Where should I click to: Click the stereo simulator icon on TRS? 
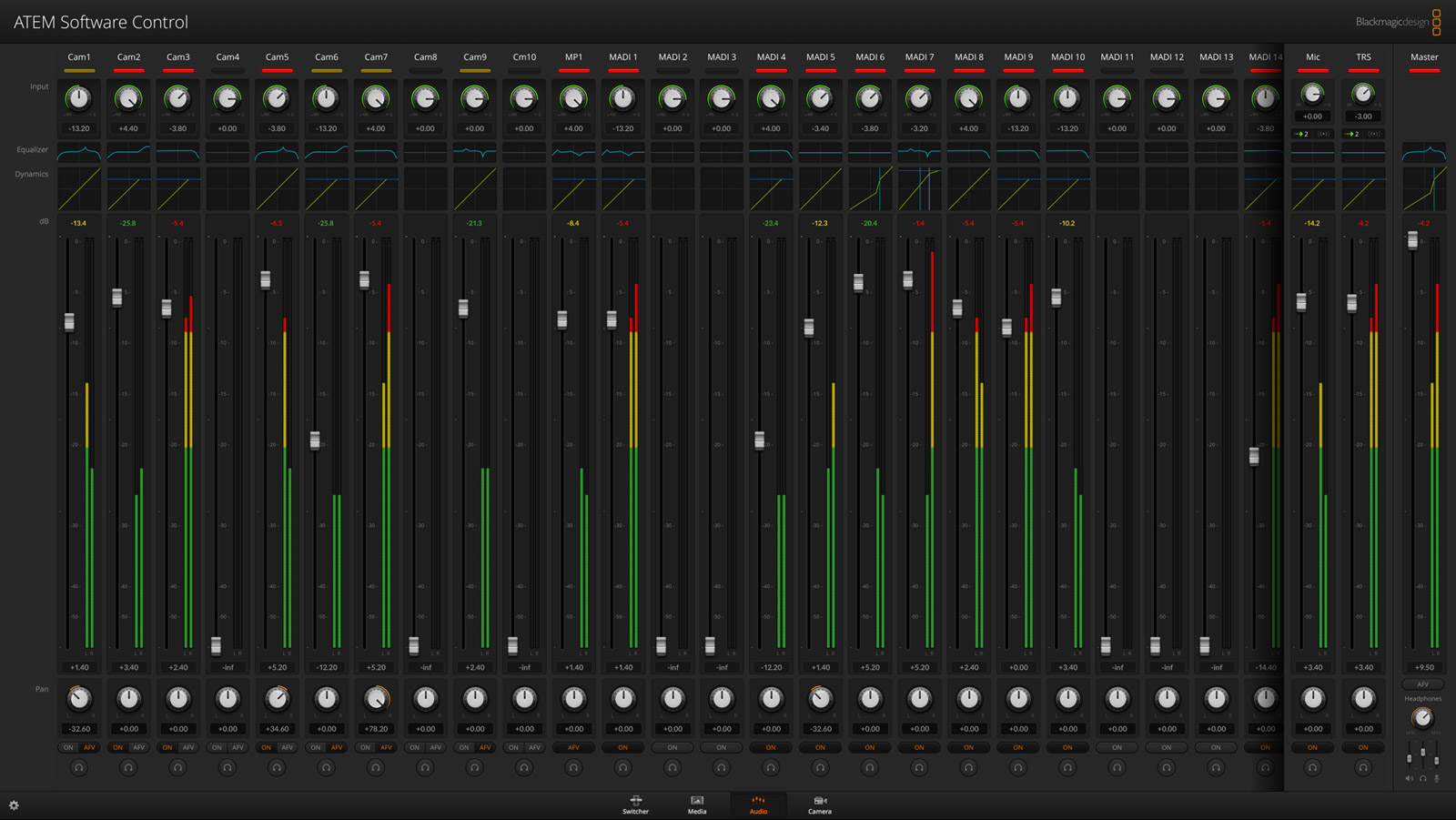pos(1374,134)
